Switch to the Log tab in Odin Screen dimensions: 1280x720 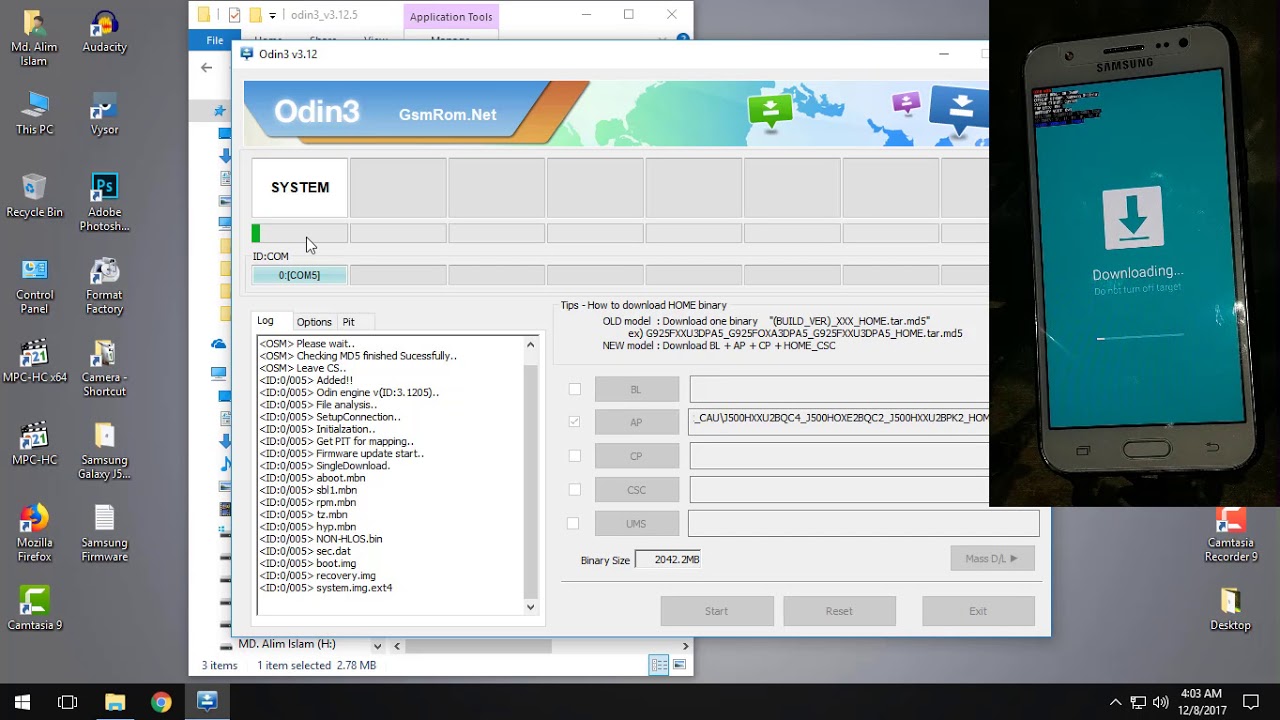click(x=265, y=321)
